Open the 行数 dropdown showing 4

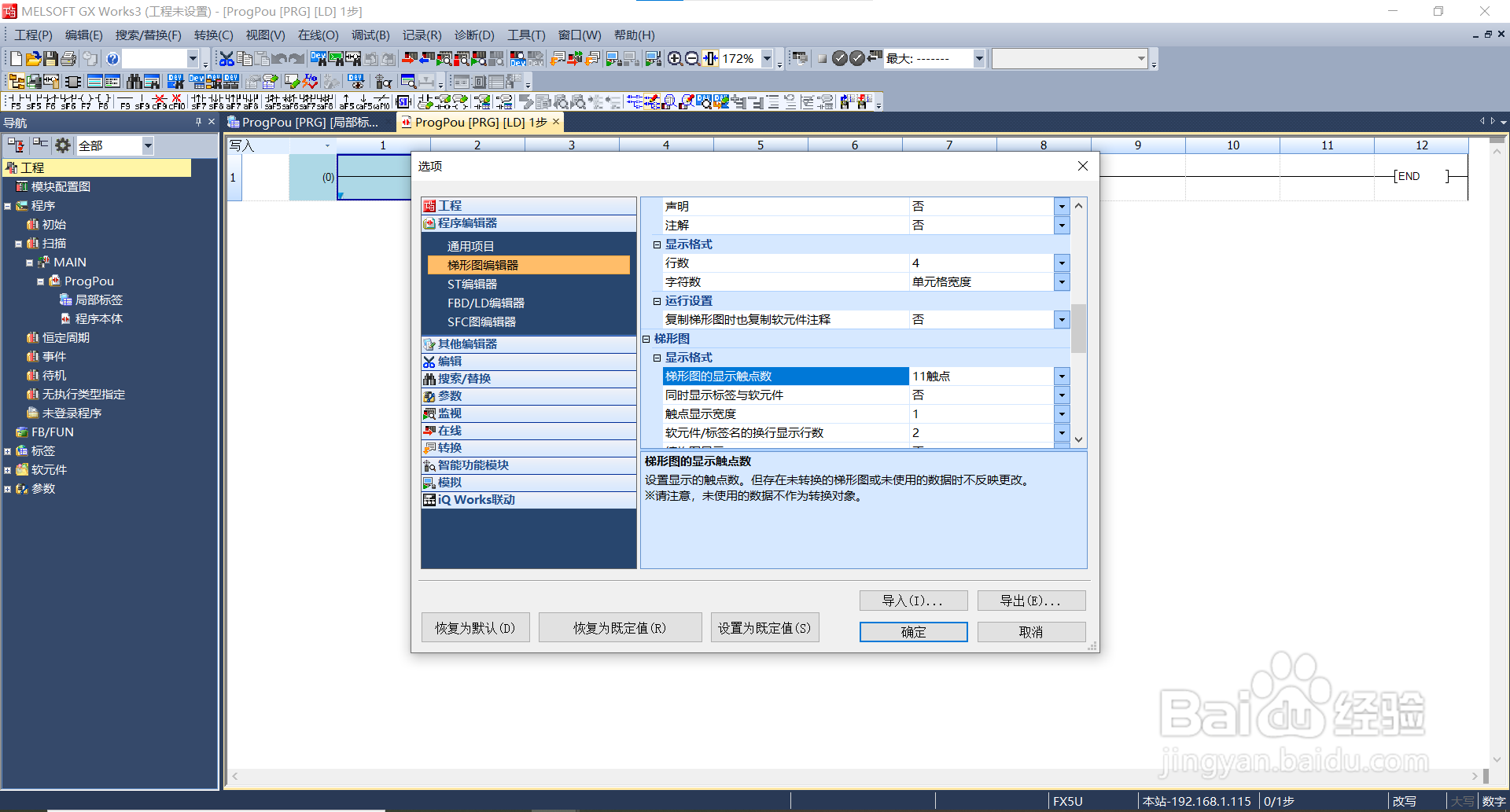click(1062, 263)
